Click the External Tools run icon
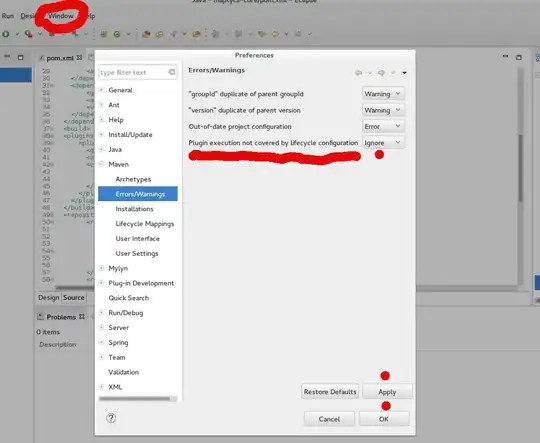The image size is (540, 443). [29, 34]
